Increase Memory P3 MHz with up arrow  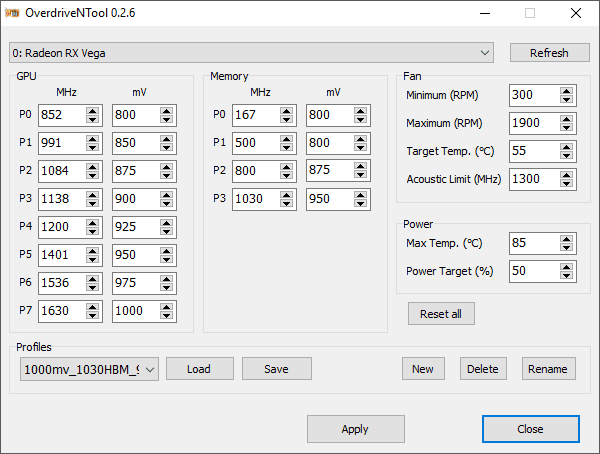tap(286, 195)
